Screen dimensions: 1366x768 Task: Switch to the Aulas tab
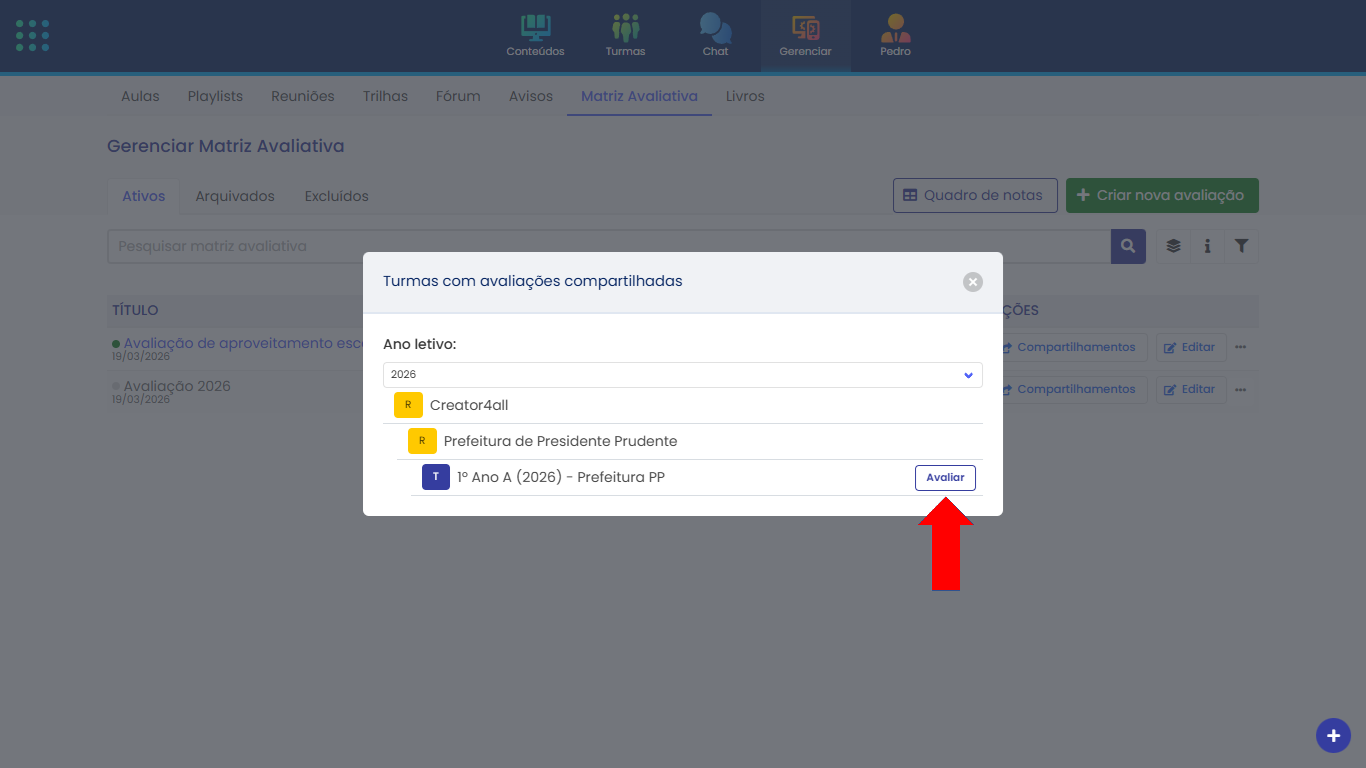140,96
